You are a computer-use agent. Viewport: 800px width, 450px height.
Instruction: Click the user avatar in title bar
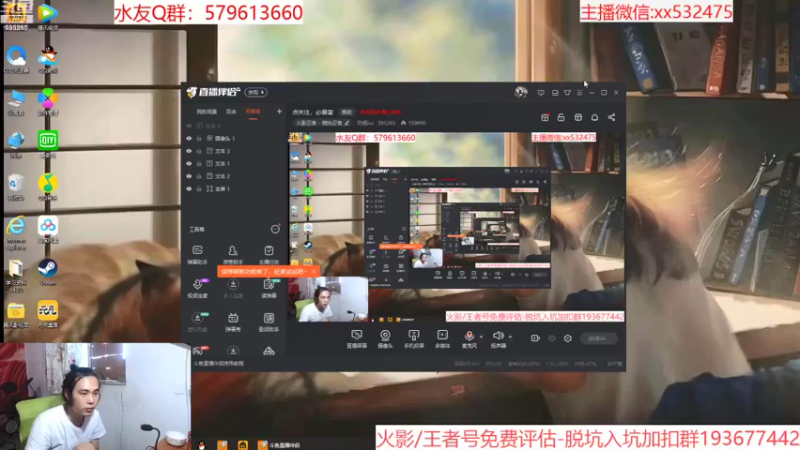coord(520,92)
